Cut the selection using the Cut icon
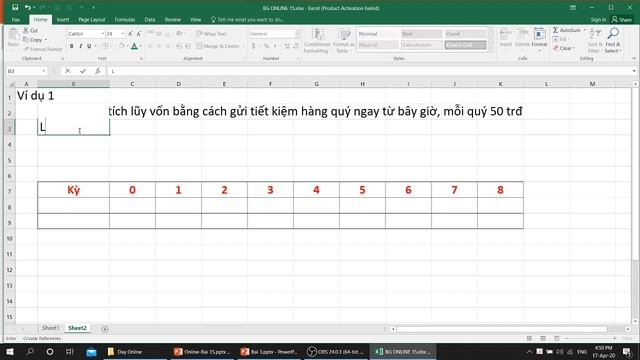This screenshot has height=360, width=640. 26,30
